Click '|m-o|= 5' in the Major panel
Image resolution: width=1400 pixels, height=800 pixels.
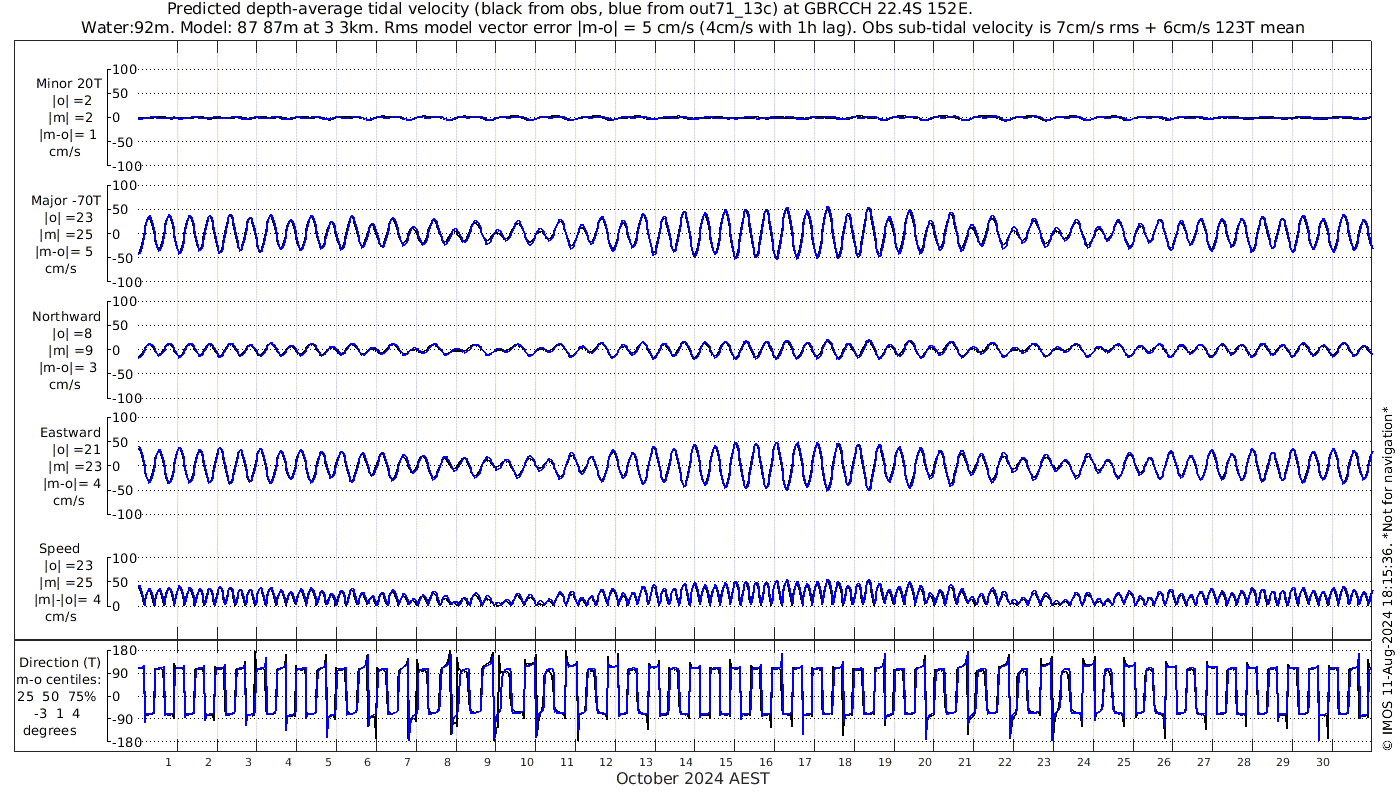(66, 251)
